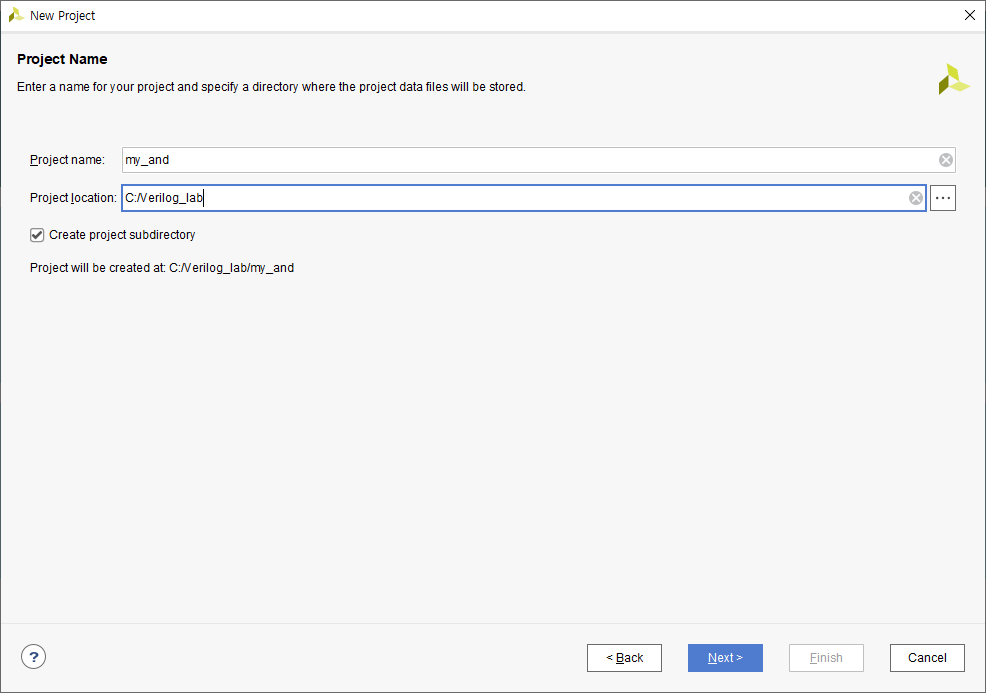
Task: Click the Project name input field
Action: [538, 160]
